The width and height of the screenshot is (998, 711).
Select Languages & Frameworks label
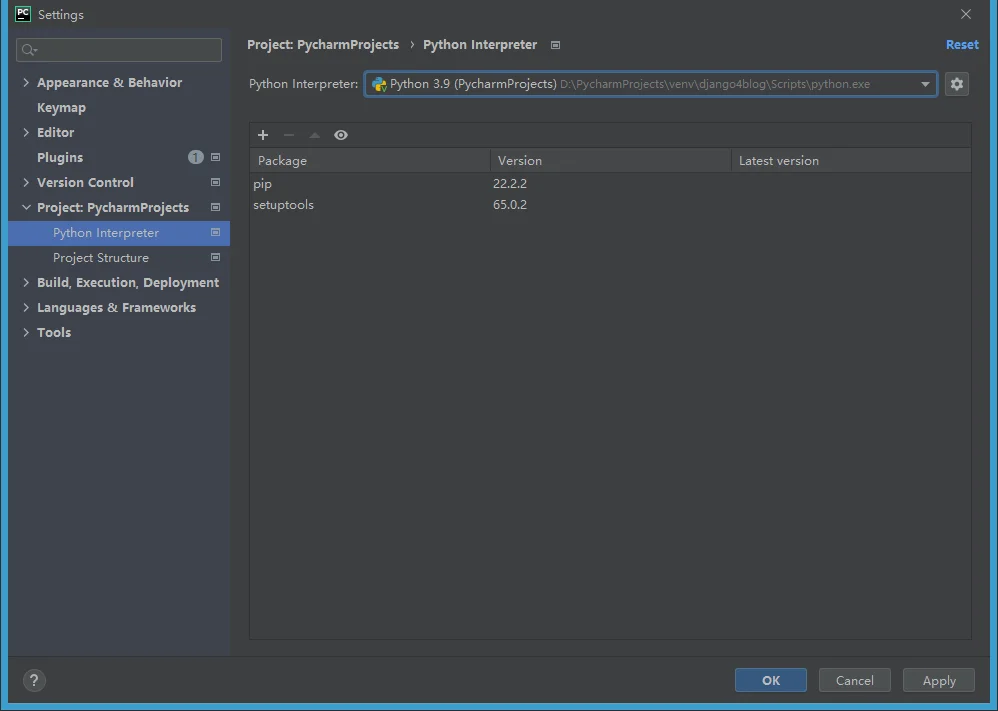tap(116, 307)
